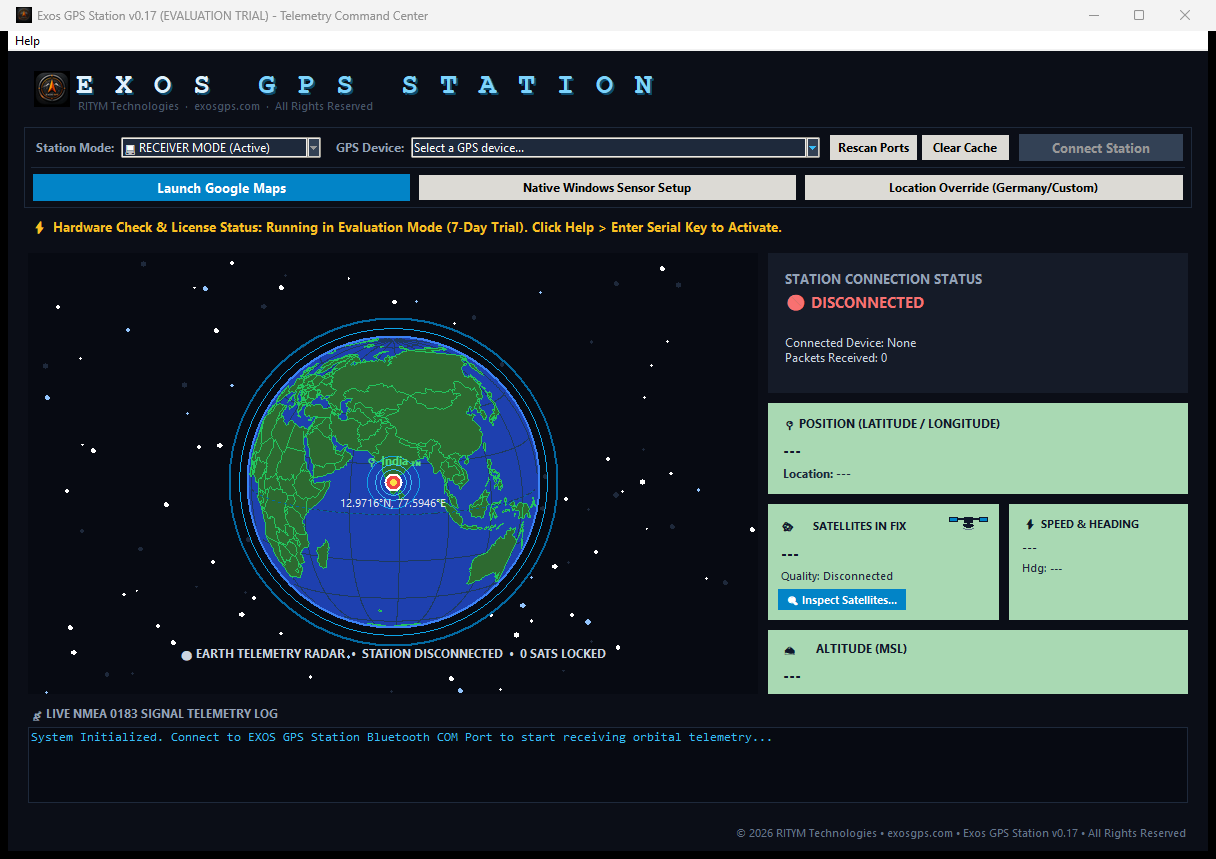
Task: Click the satellite icon beside the Live NMEA log title
Action: pyautogui.click(x=37, y=715)
